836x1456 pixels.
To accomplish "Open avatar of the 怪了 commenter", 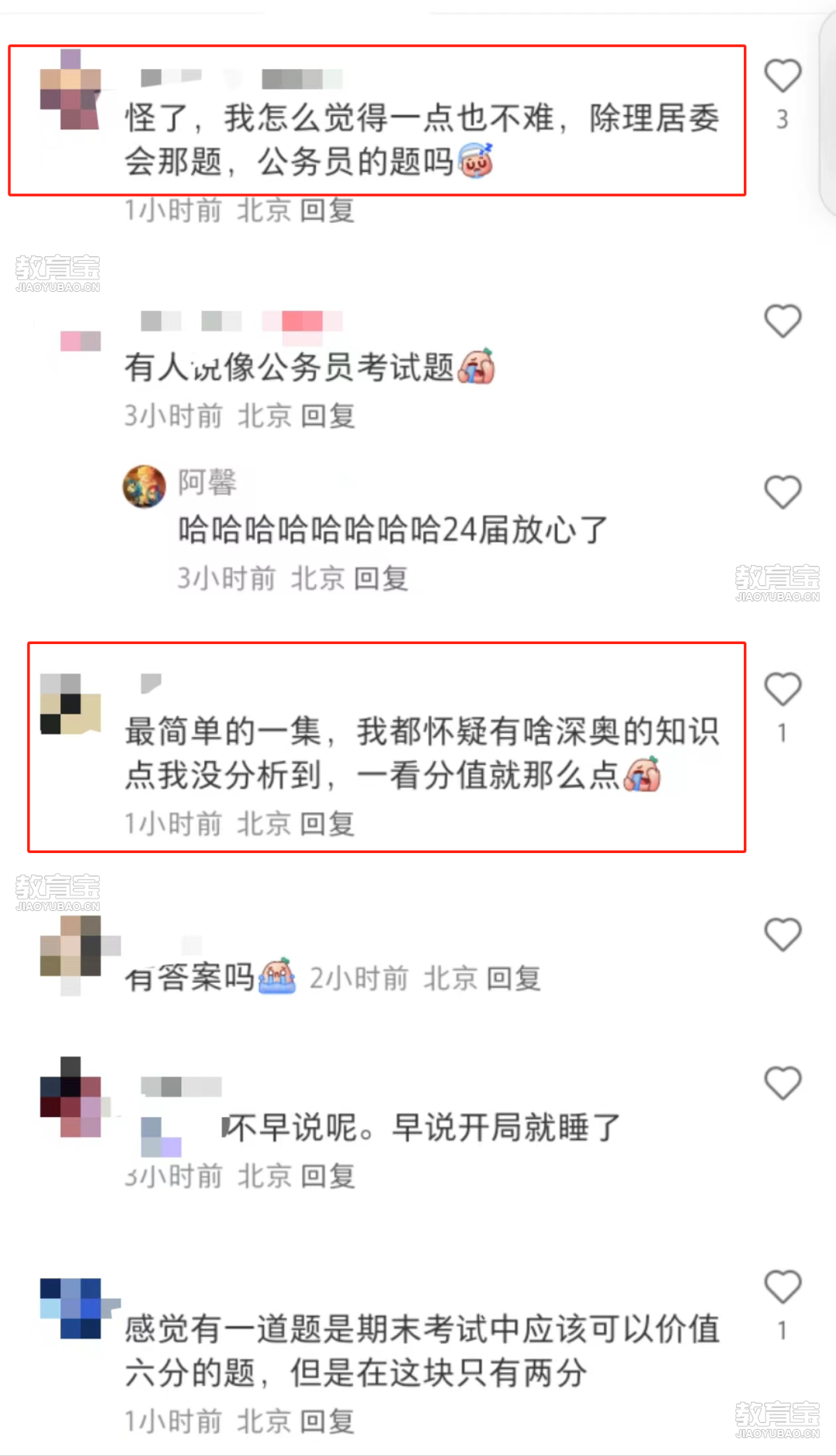I will tap(70, 89).
